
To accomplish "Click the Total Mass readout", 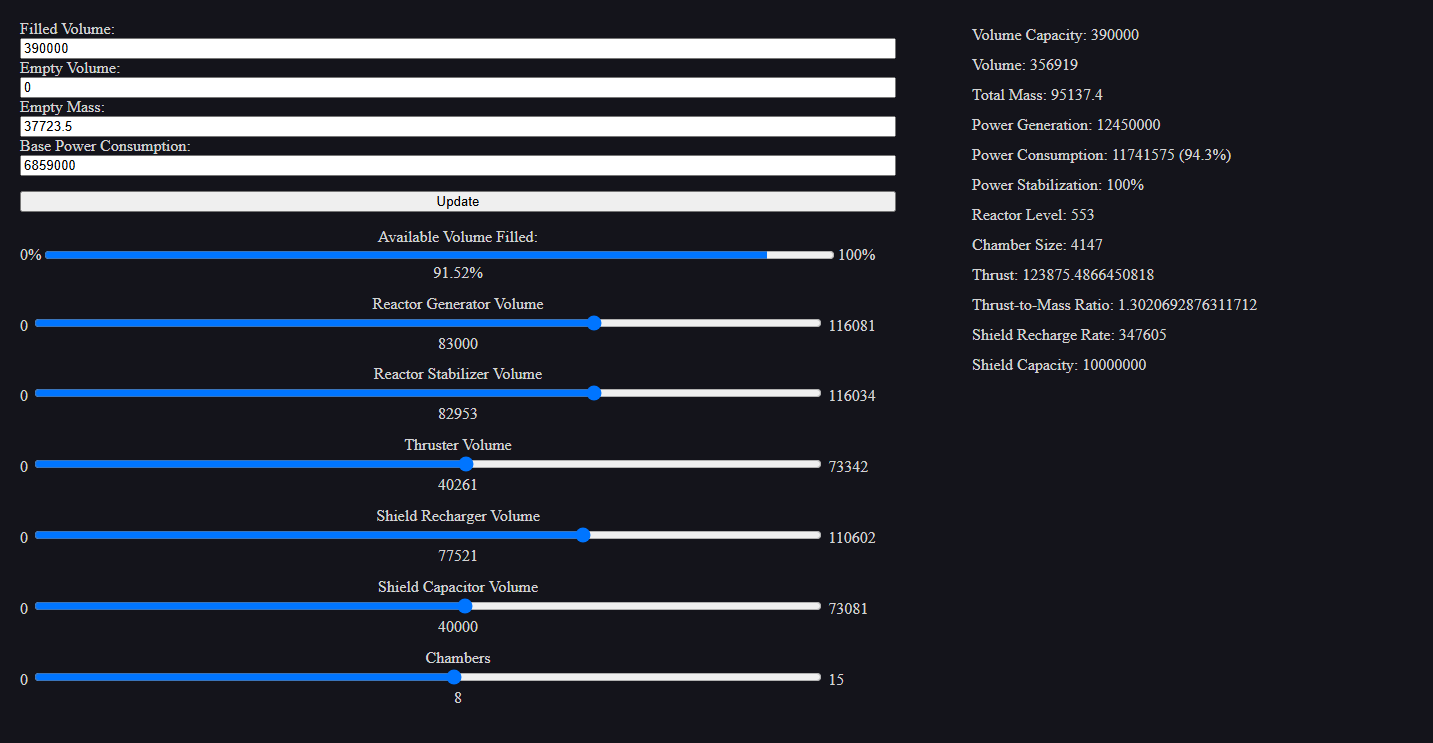I will coord(1037,95).
